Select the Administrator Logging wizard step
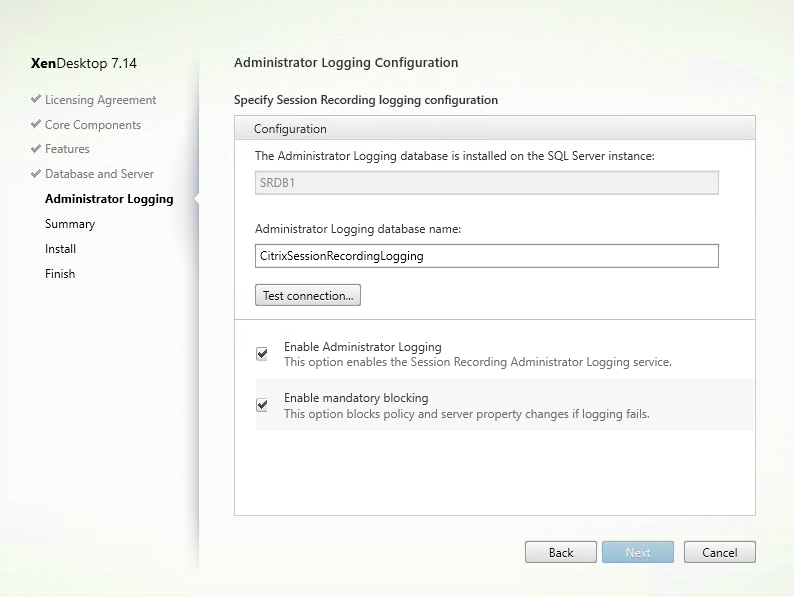 click(x=109, y=199)
